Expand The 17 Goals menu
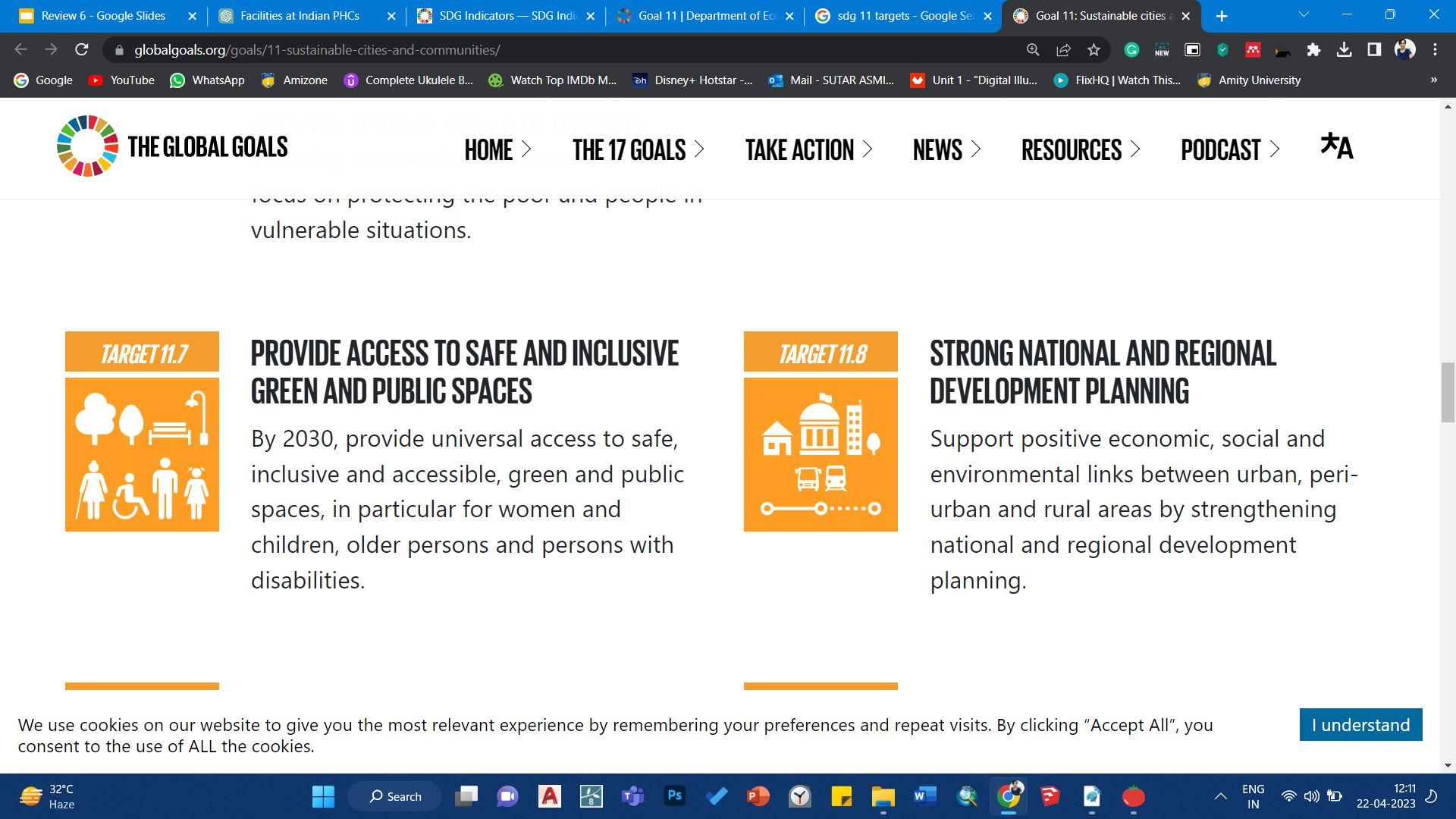1456x819 pixels. point(638,149)
